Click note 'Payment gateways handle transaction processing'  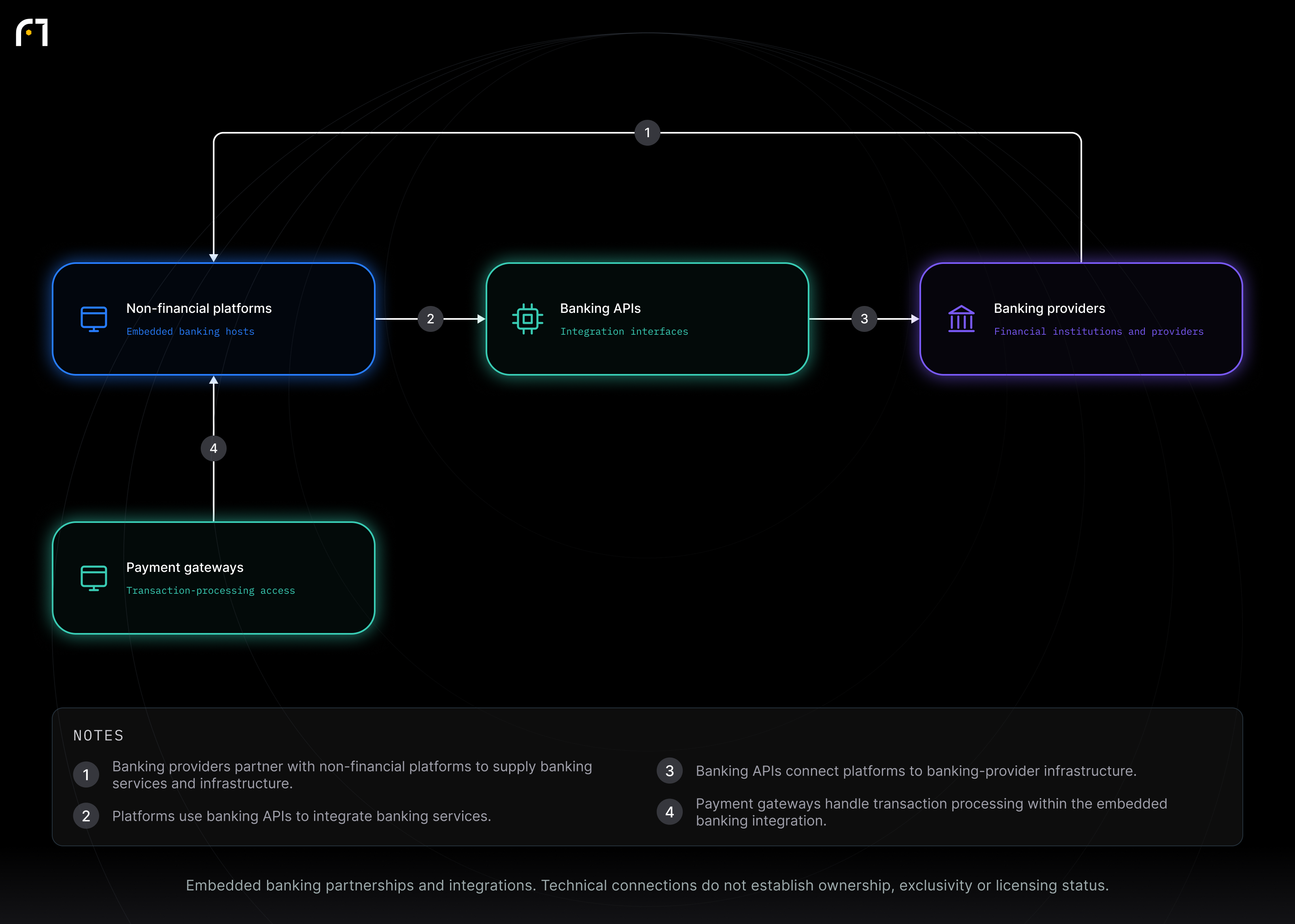pos(932,812)
